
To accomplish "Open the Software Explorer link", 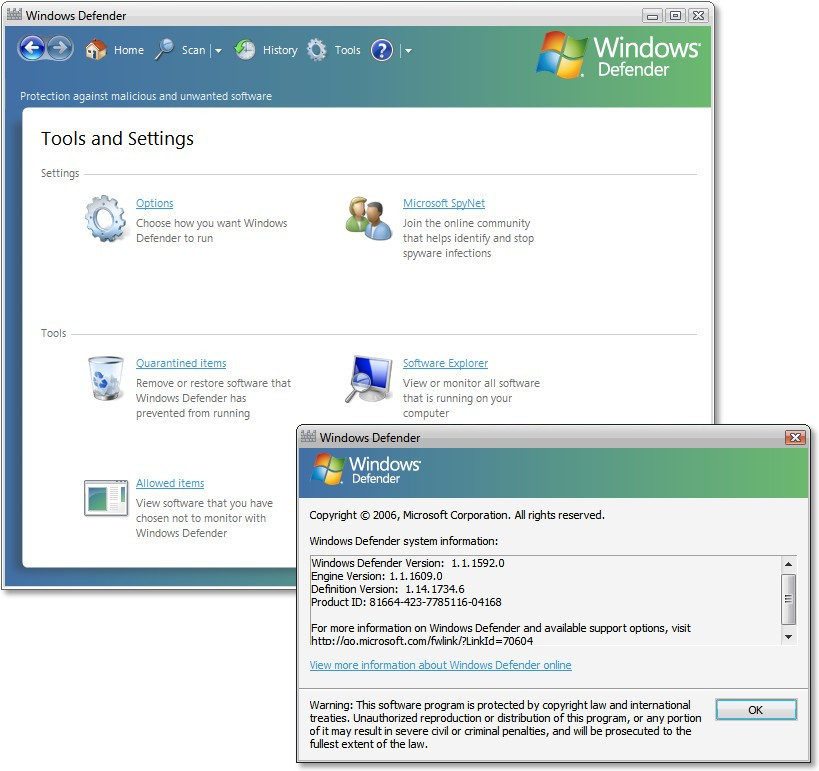I will click(x=446, y=363).
